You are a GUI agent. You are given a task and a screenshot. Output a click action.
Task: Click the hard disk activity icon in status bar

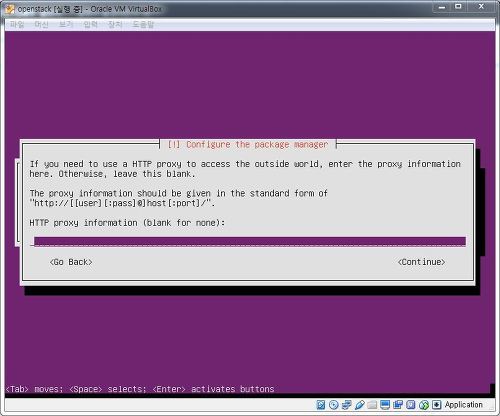tap(320, 405)
